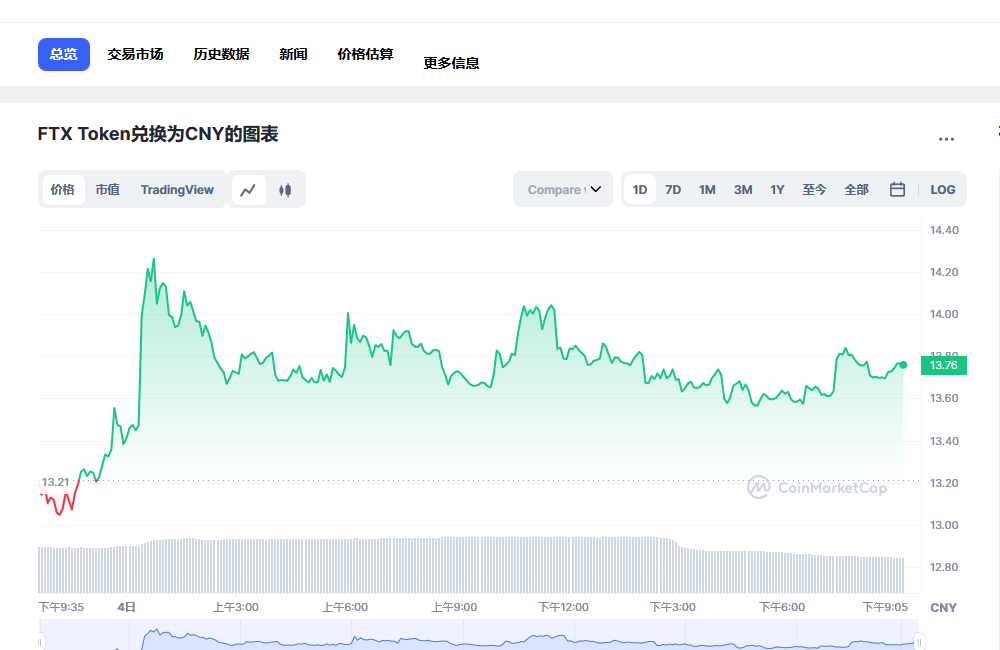Switch to the 价格估算 tab
This screenshot has height=650, width=1000.
point(365,54)
